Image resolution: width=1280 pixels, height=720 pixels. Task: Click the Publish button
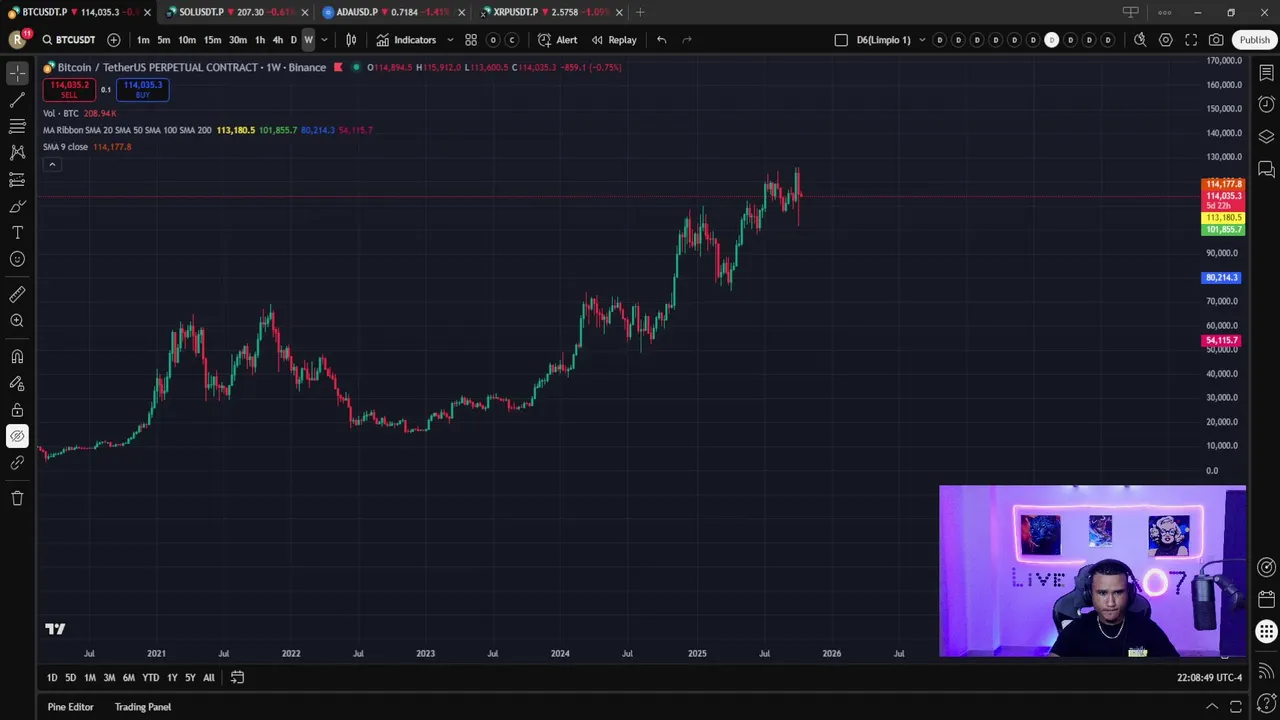(1255, 40)
